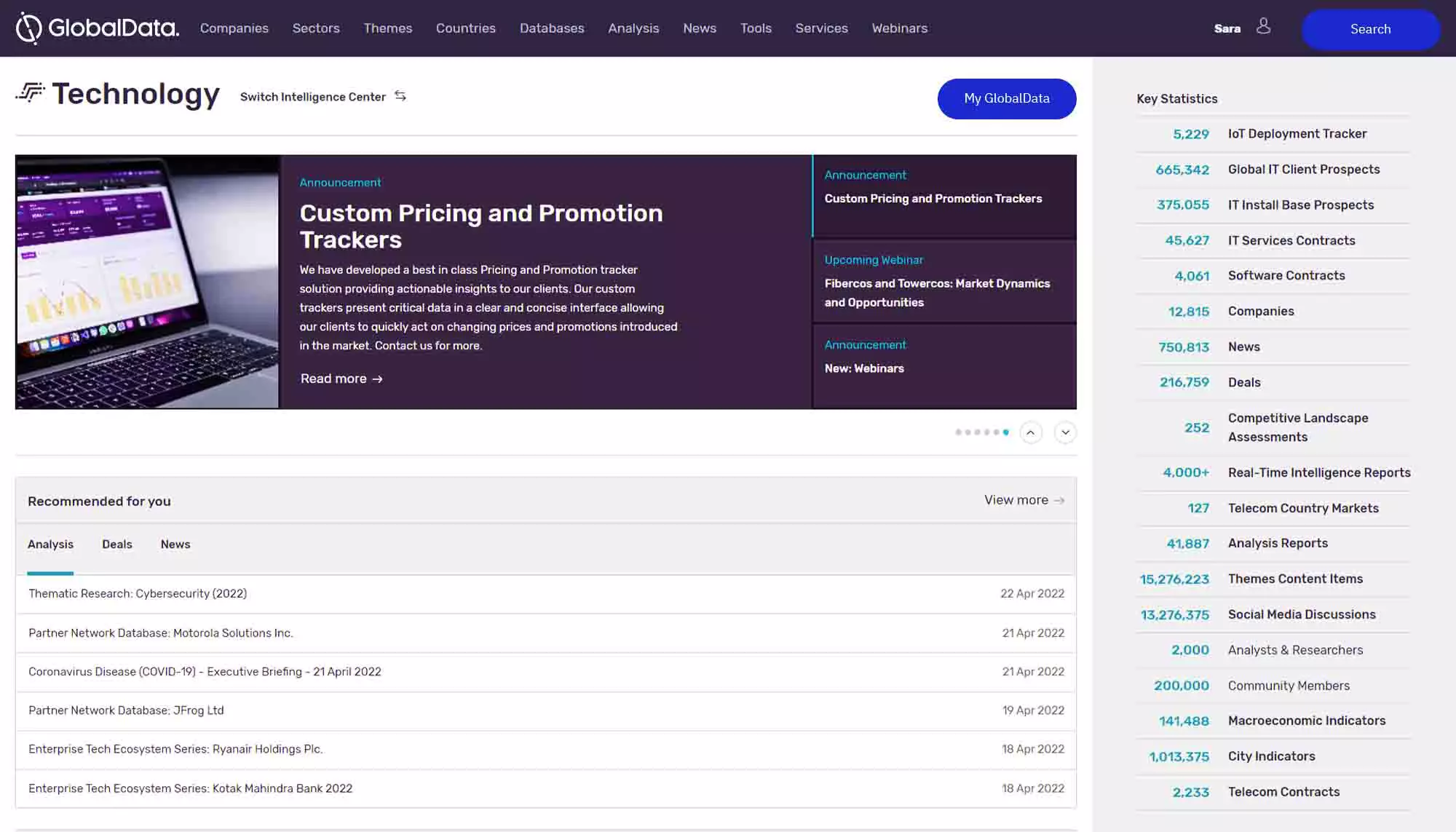1456x832 pixels.
Task: Open the user profile icon
Action: (1263, 27)
